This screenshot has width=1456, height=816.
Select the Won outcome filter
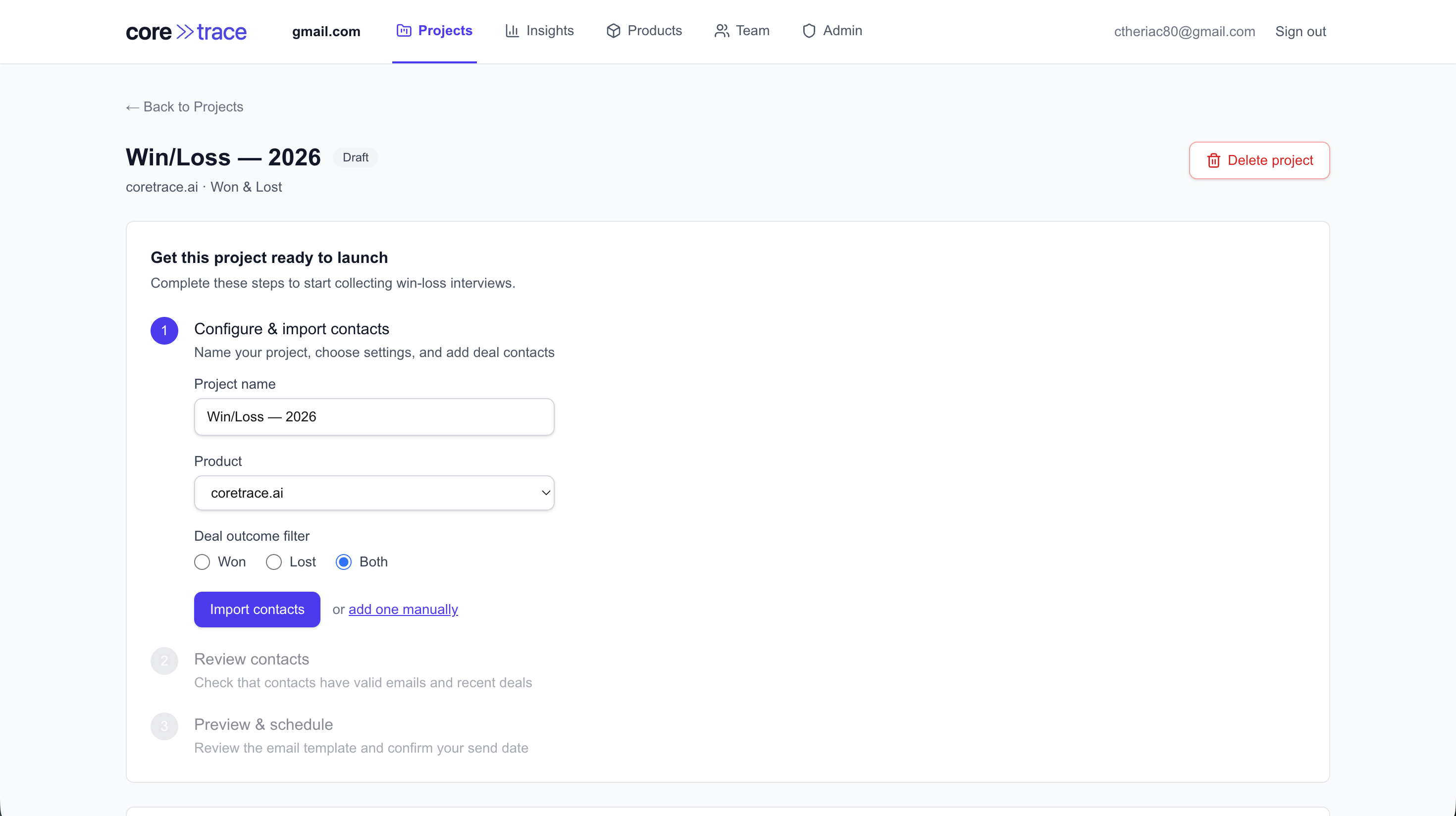tap(202, 561)
